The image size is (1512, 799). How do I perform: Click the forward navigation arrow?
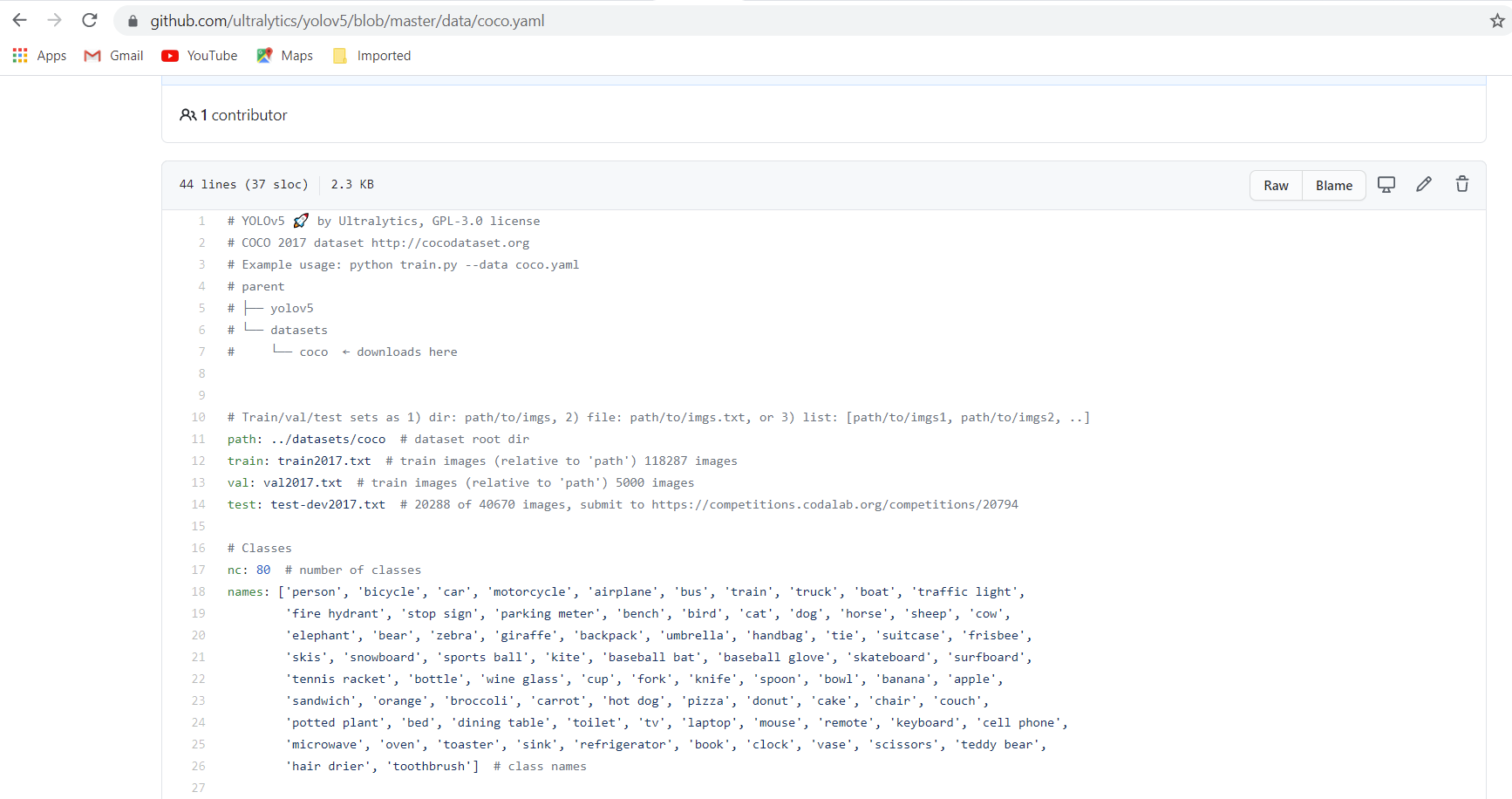tap(54, 19)
